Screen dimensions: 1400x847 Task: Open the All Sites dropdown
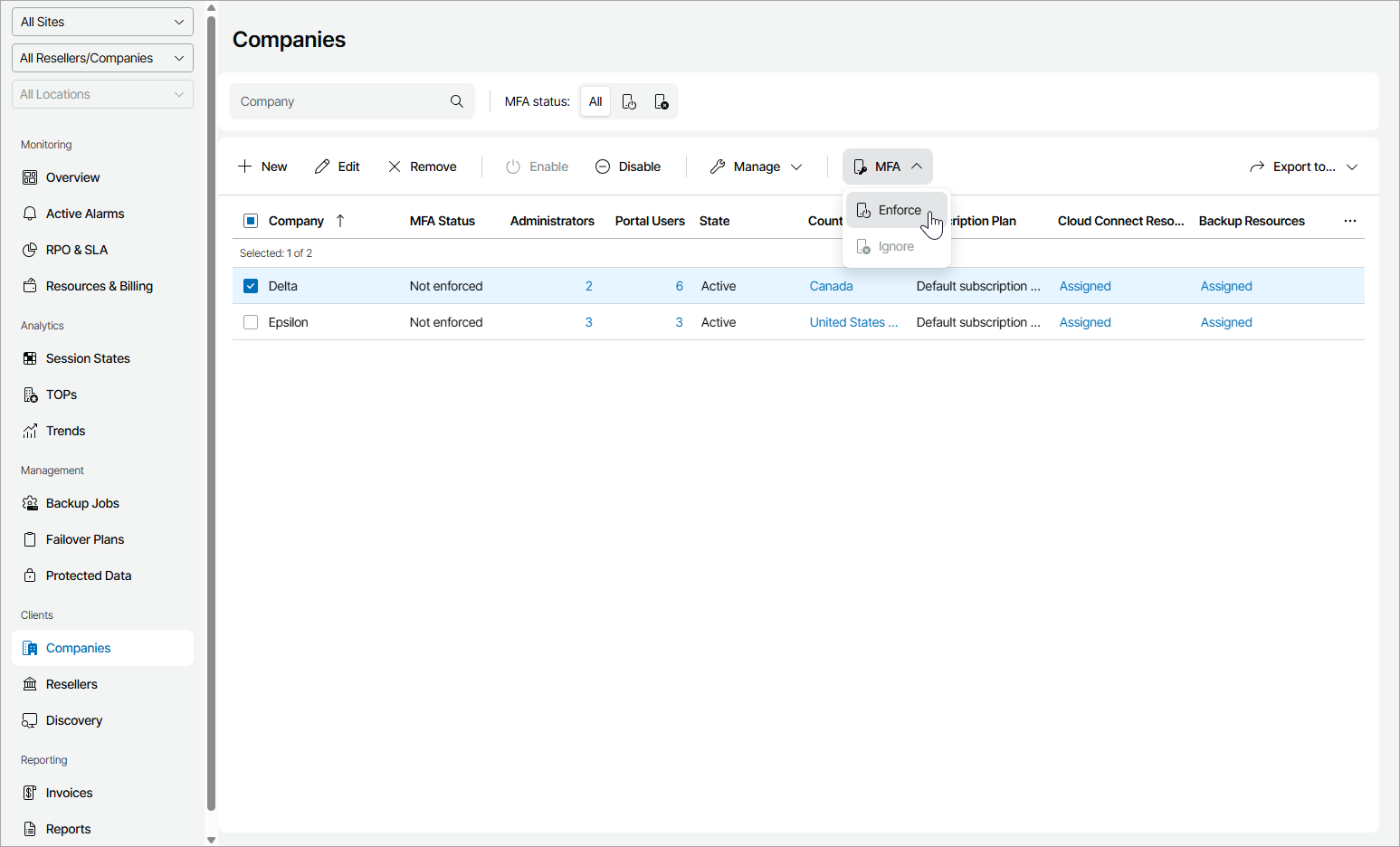[102, 22]
